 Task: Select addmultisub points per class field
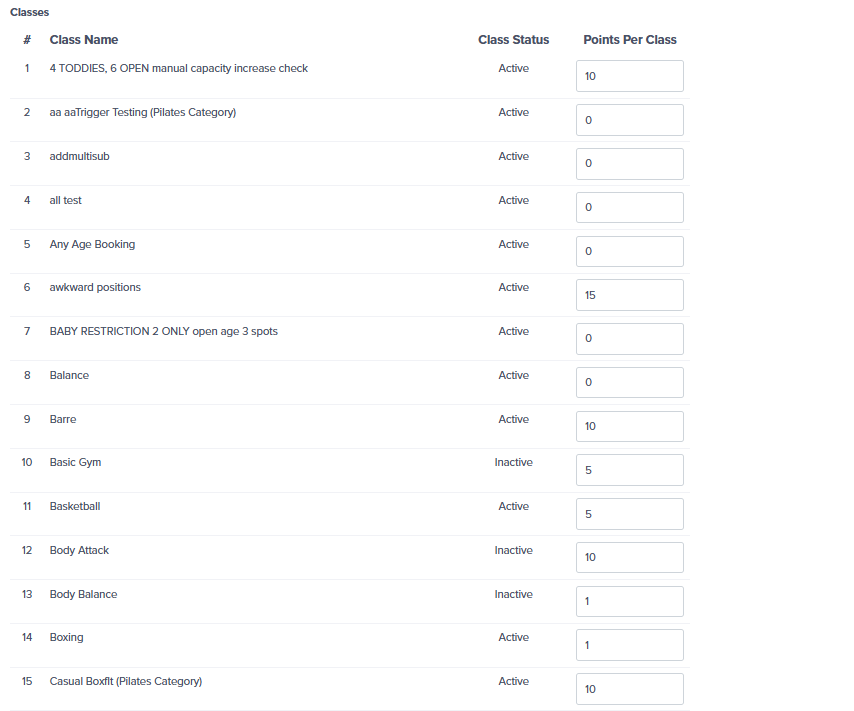tap(630, 164)
